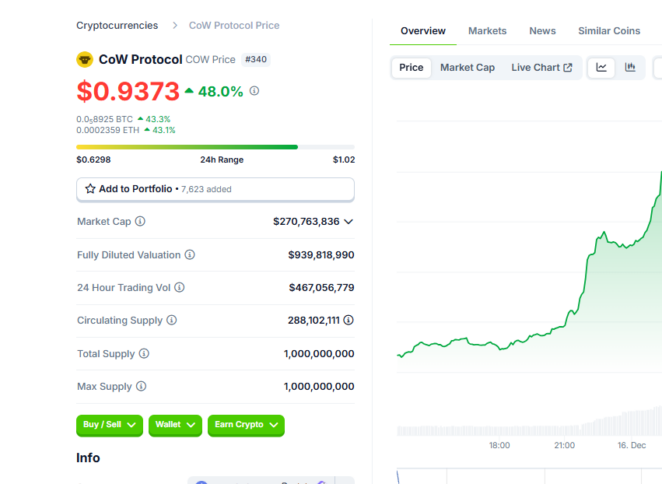The image size is (662, 484).
Task: Switch to line chart view icon
Action: click(601, 68)
